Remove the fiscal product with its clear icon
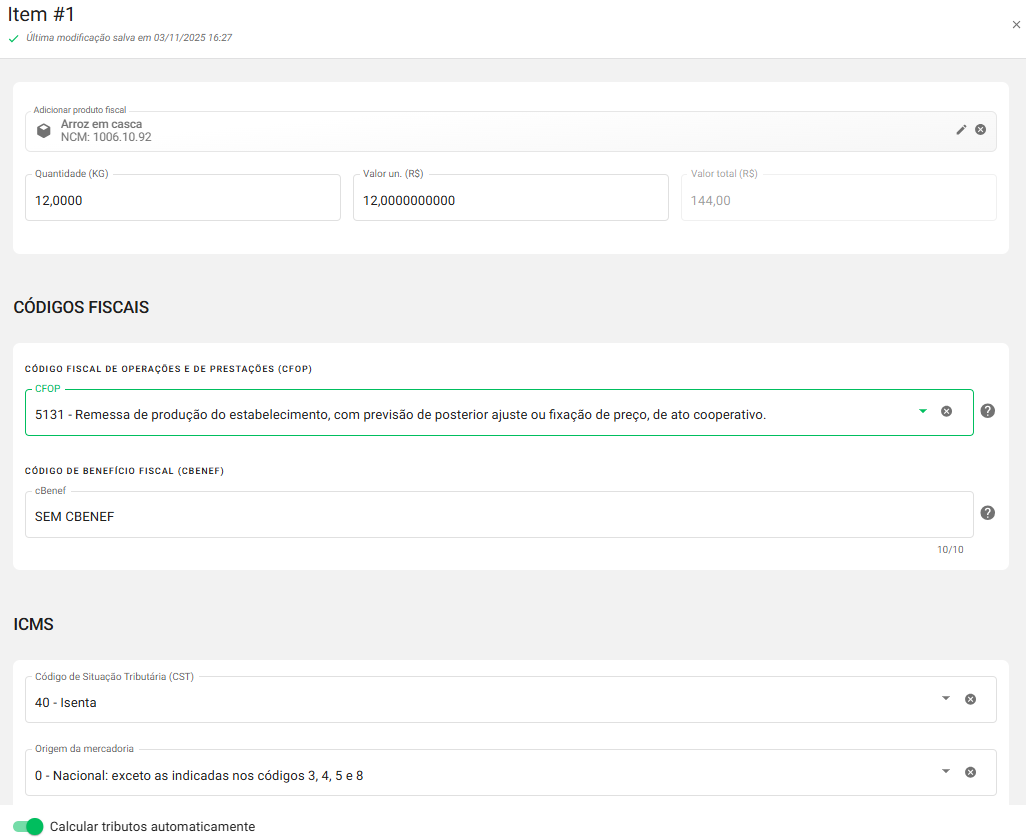The width and height of the screenshot is (1026, 839). point(980,130)
